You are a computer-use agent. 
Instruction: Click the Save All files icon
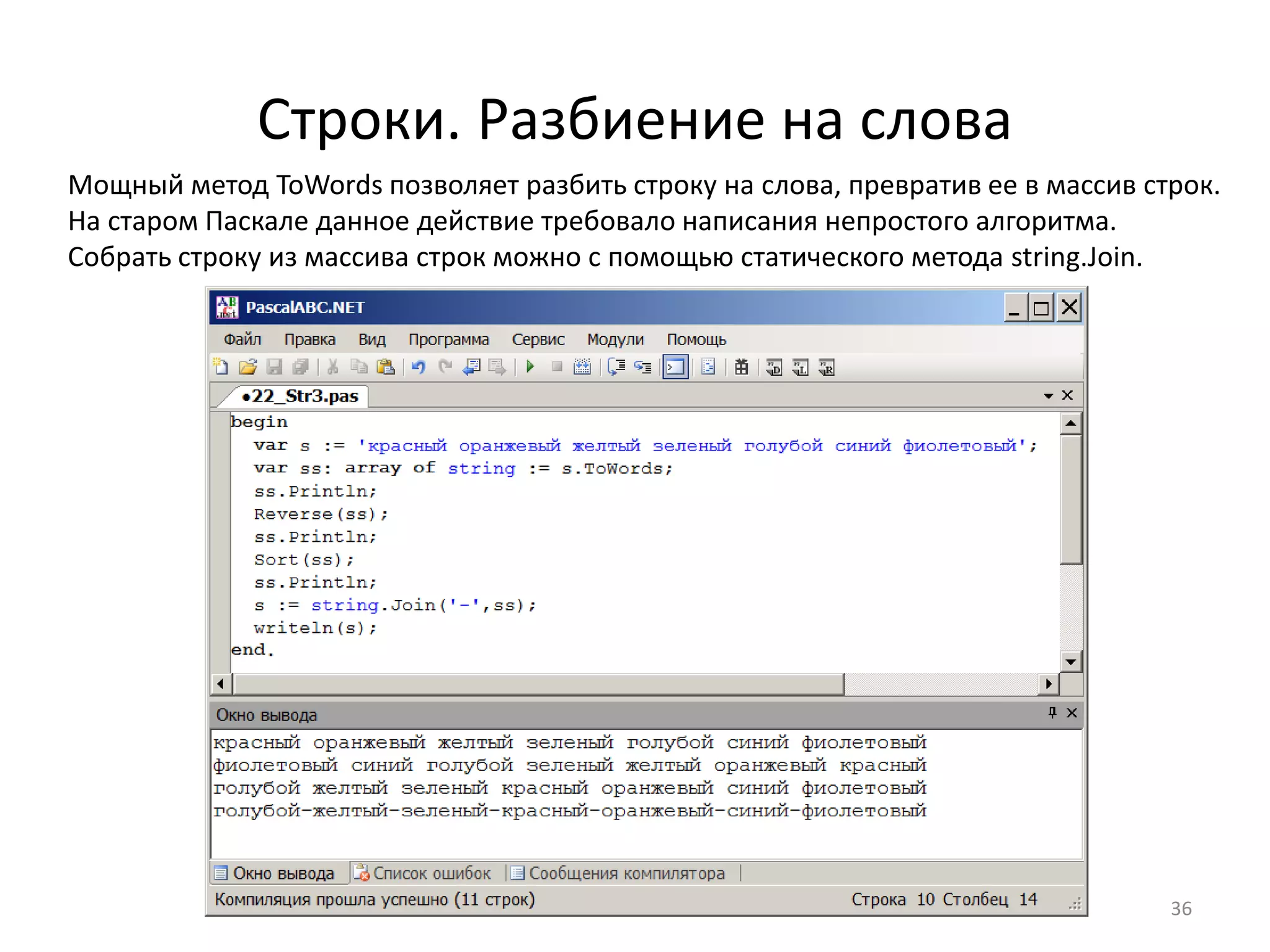300,367
